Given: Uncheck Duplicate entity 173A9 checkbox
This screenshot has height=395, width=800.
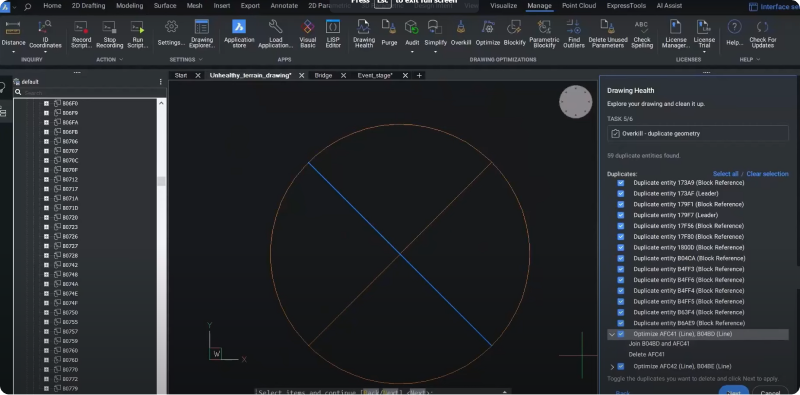Looking at the screenshot, I should coord(620,183).
